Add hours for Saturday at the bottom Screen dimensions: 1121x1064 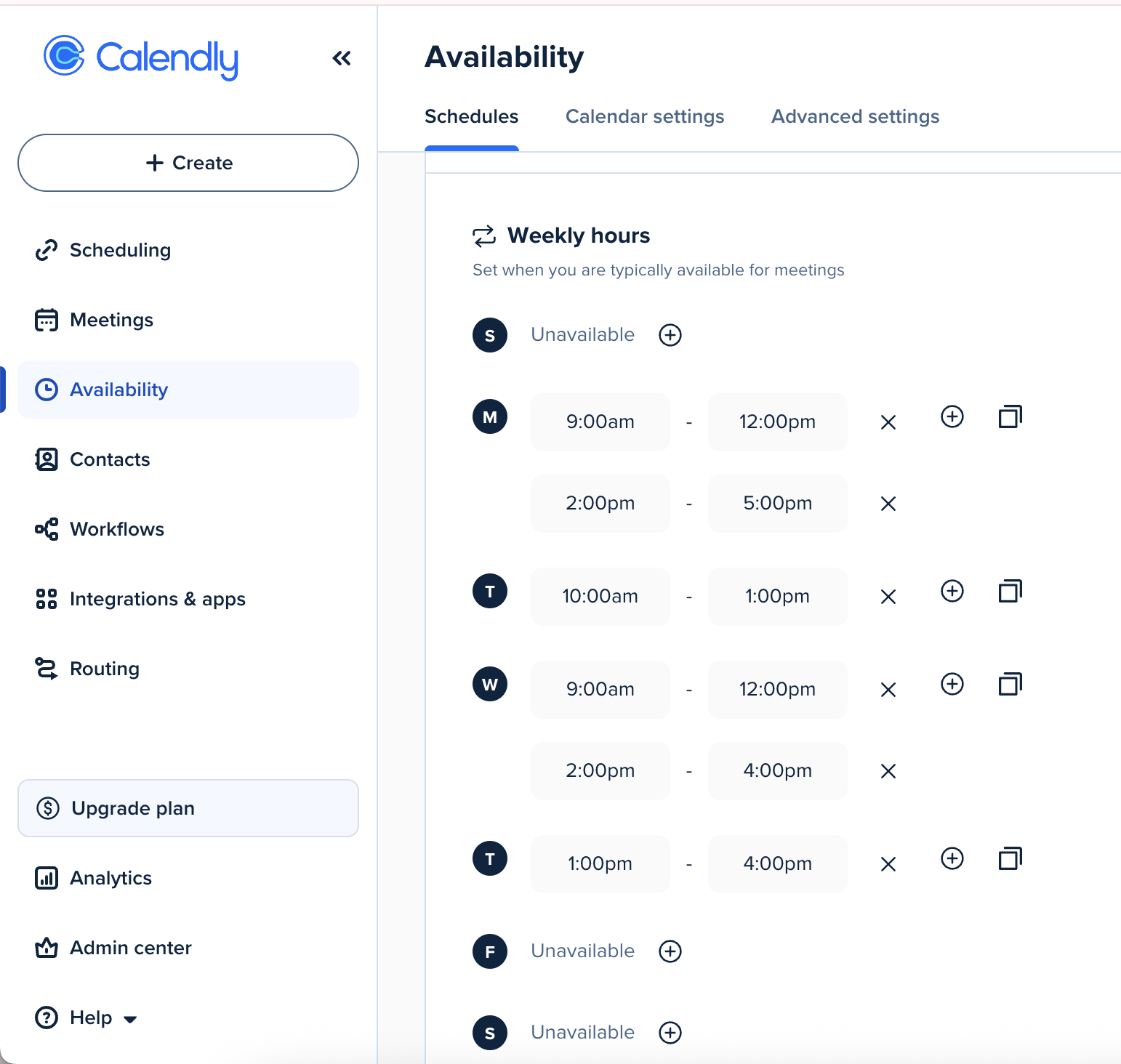(x=670, y=1033)
